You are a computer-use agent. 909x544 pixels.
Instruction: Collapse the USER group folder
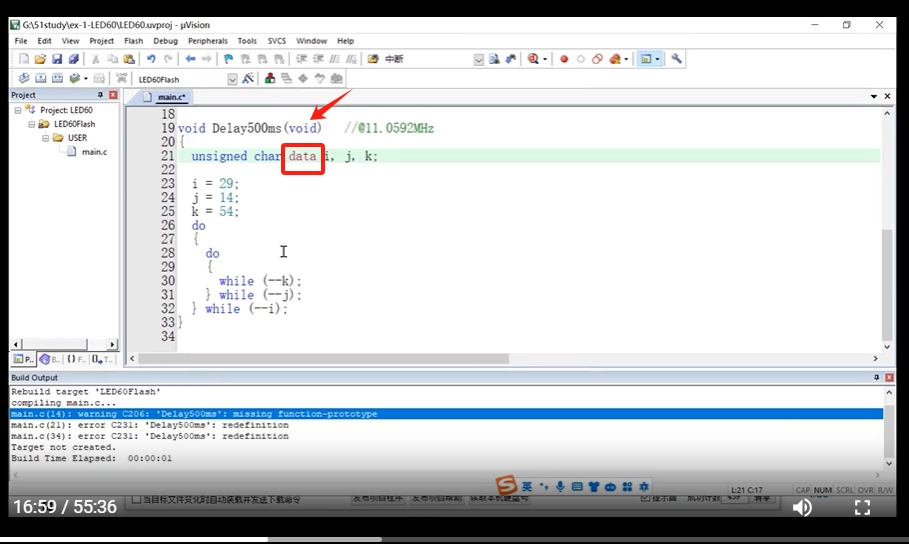click(45, 138)
